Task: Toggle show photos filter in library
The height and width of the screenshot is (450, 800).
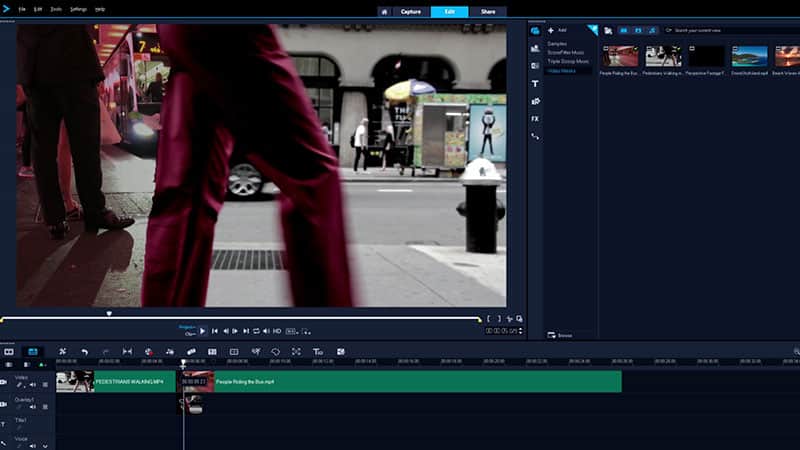Action: click(x=638, y=31)
